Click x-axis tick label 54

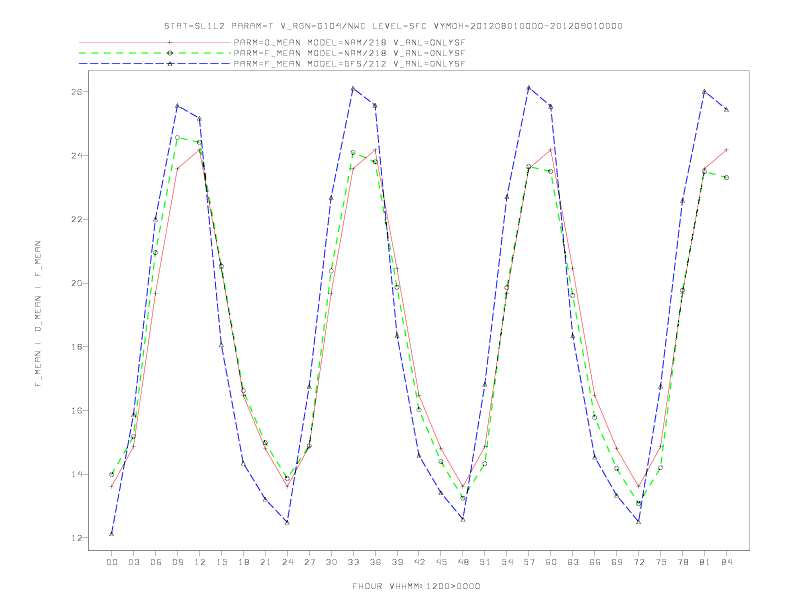pyautogui.click(x=507, y=562)
